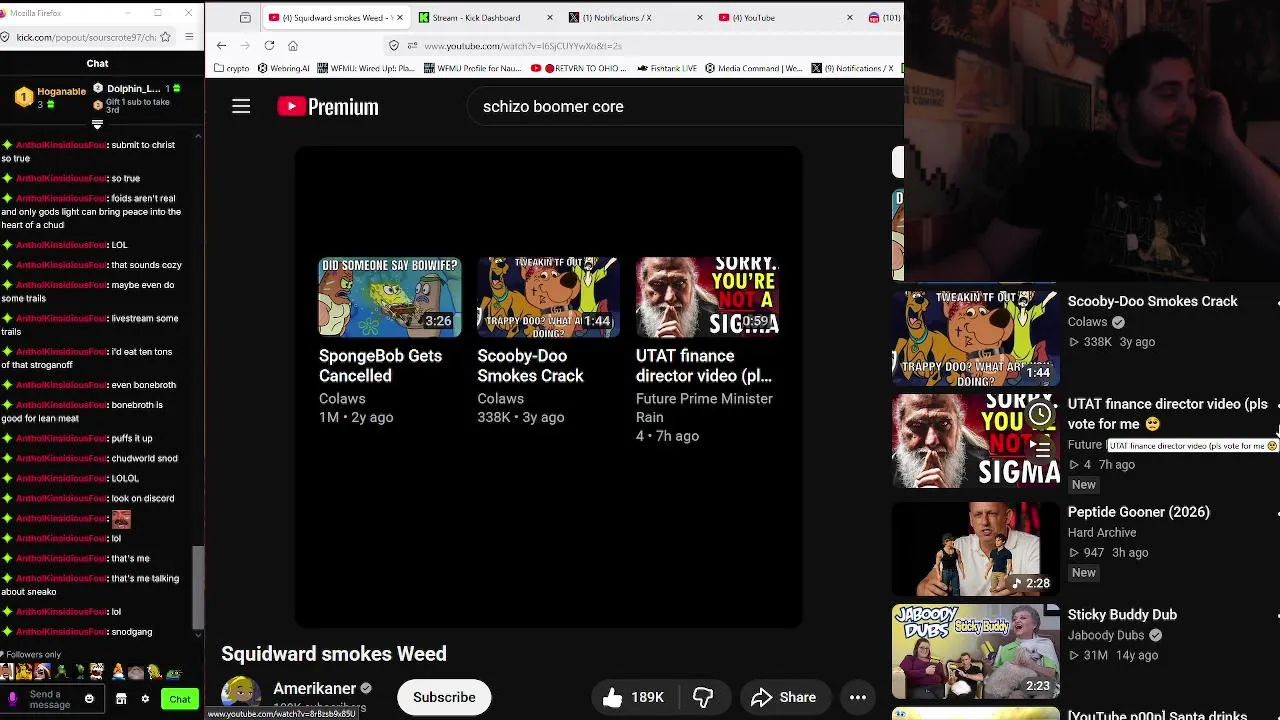Reload the YouTube page
This screenshot has height=720, width=1280.
pos(269,46)
